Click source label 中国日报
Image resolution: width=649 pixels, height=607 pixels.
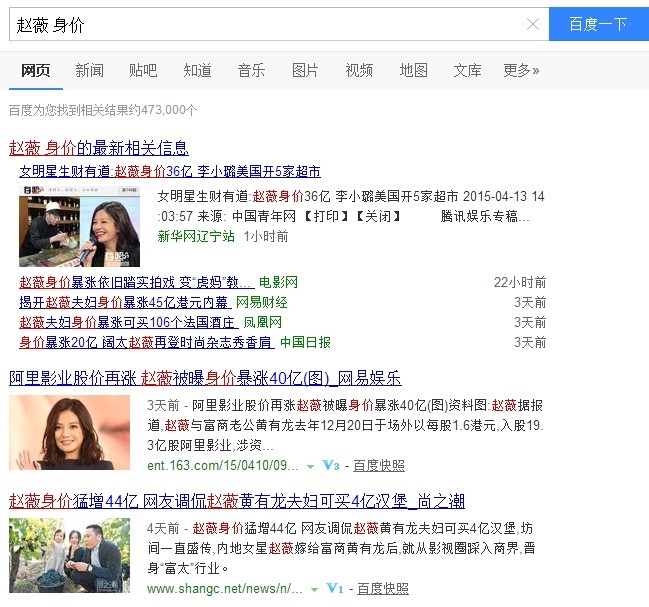click(x=305, y=342)
